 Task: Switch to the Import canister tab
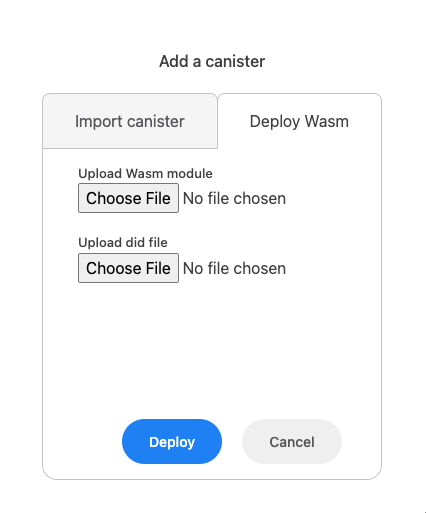(130, 121)
